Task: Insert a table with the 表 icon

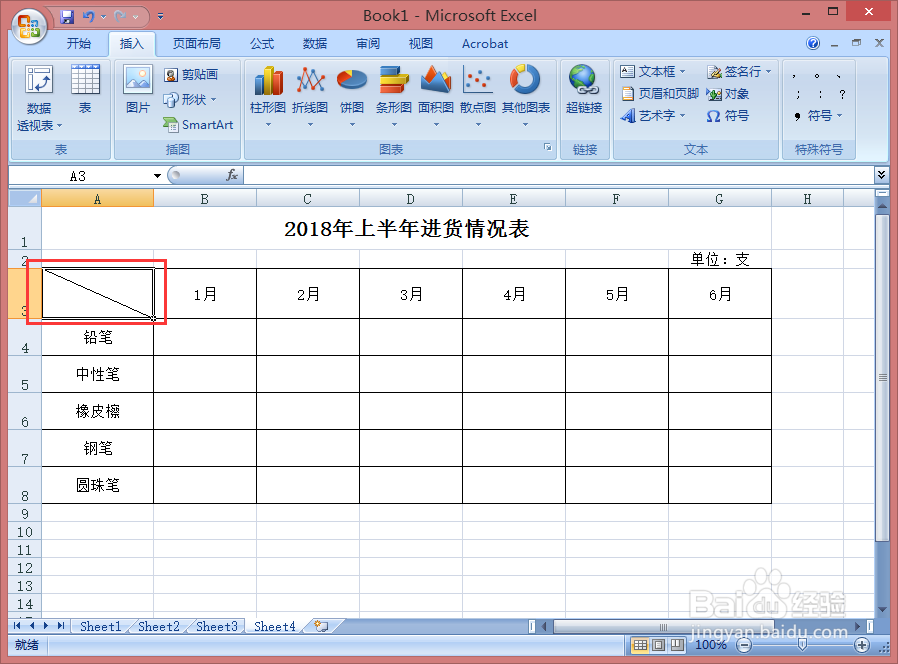Action: 85,89
